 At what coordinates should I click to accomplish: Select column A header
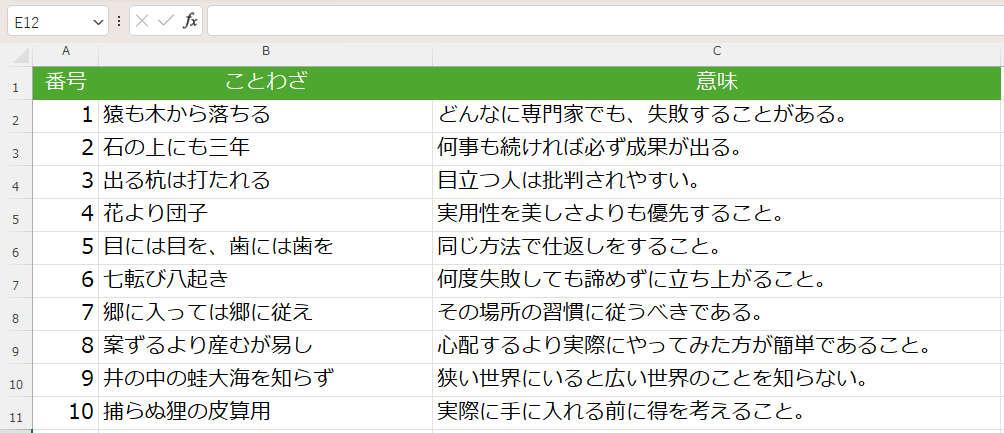coord(66,51)
